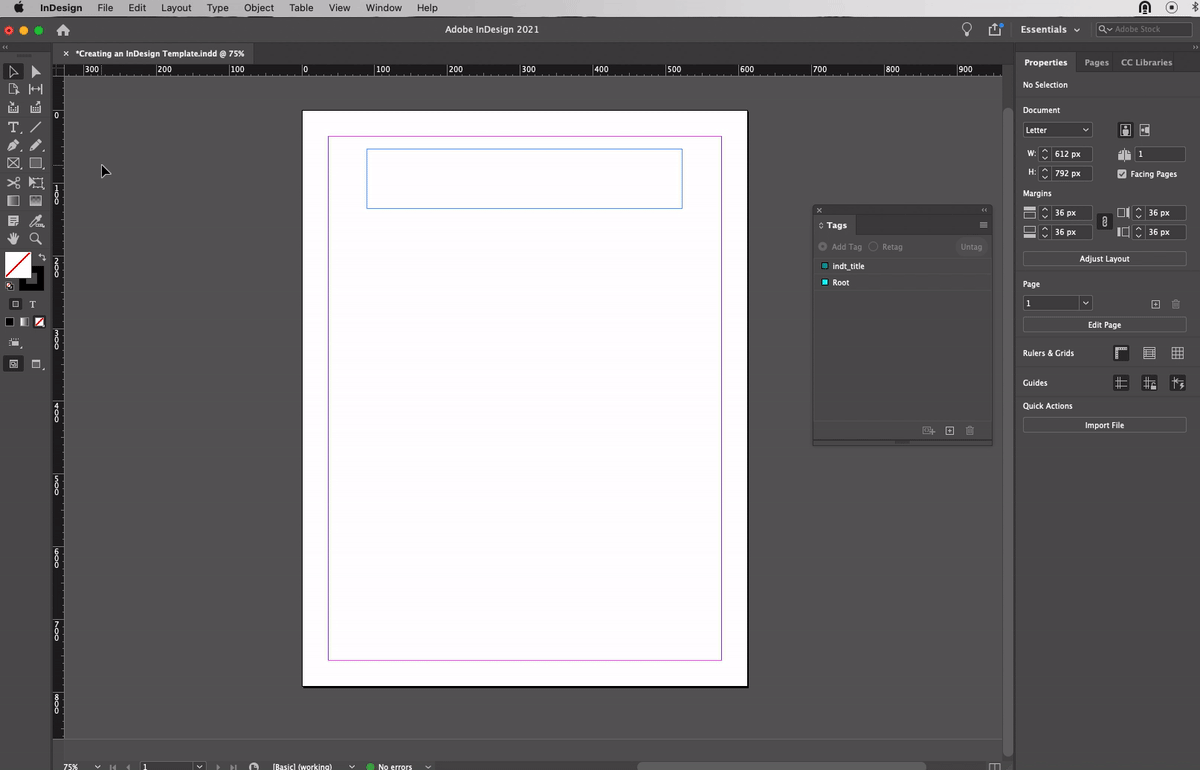Image resolution: width=1200 pixels, height=770 pixels.
Task: Select the Retag radio button
Action: [x=873, y=247]
